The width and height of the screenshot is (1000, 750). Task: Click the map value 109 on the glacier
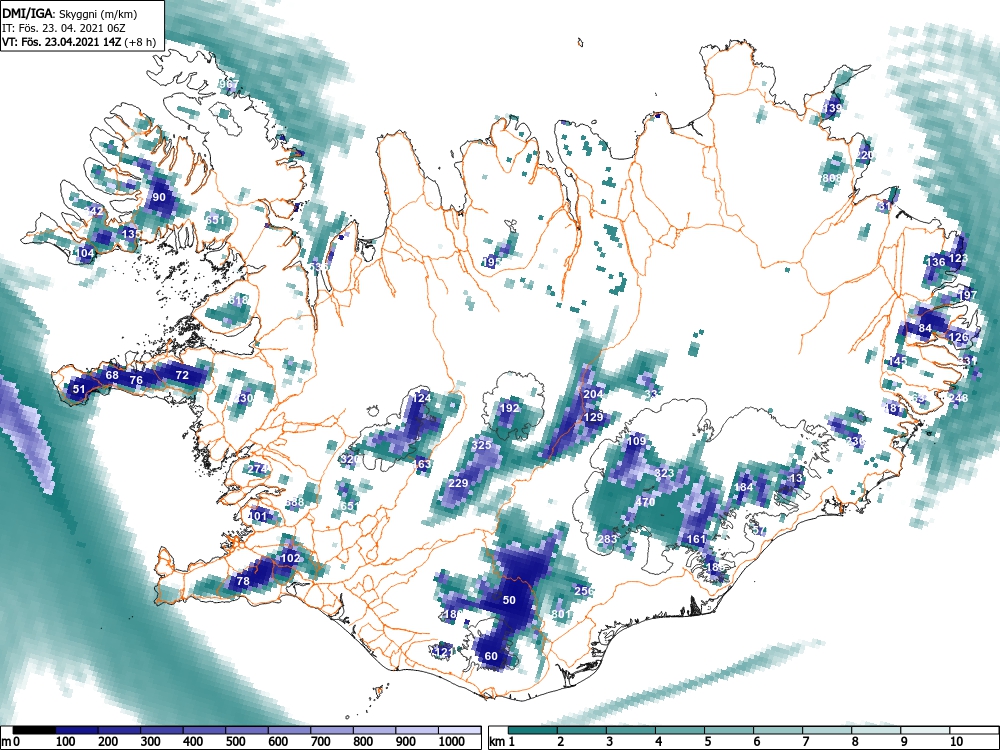[x=636, y=441]
